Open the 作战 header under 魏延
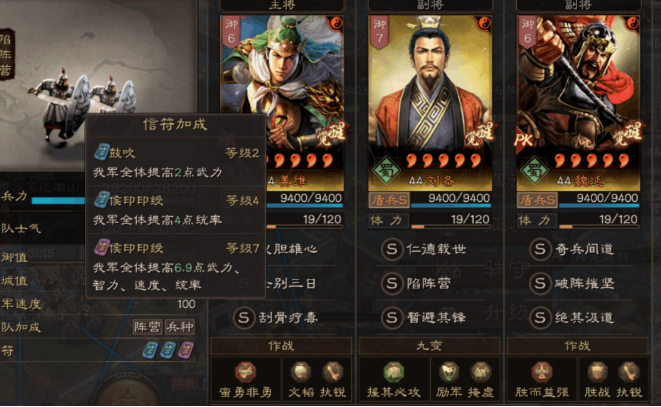Image resolution: width=661 pixels, height=407 pixels. [578, 346]
